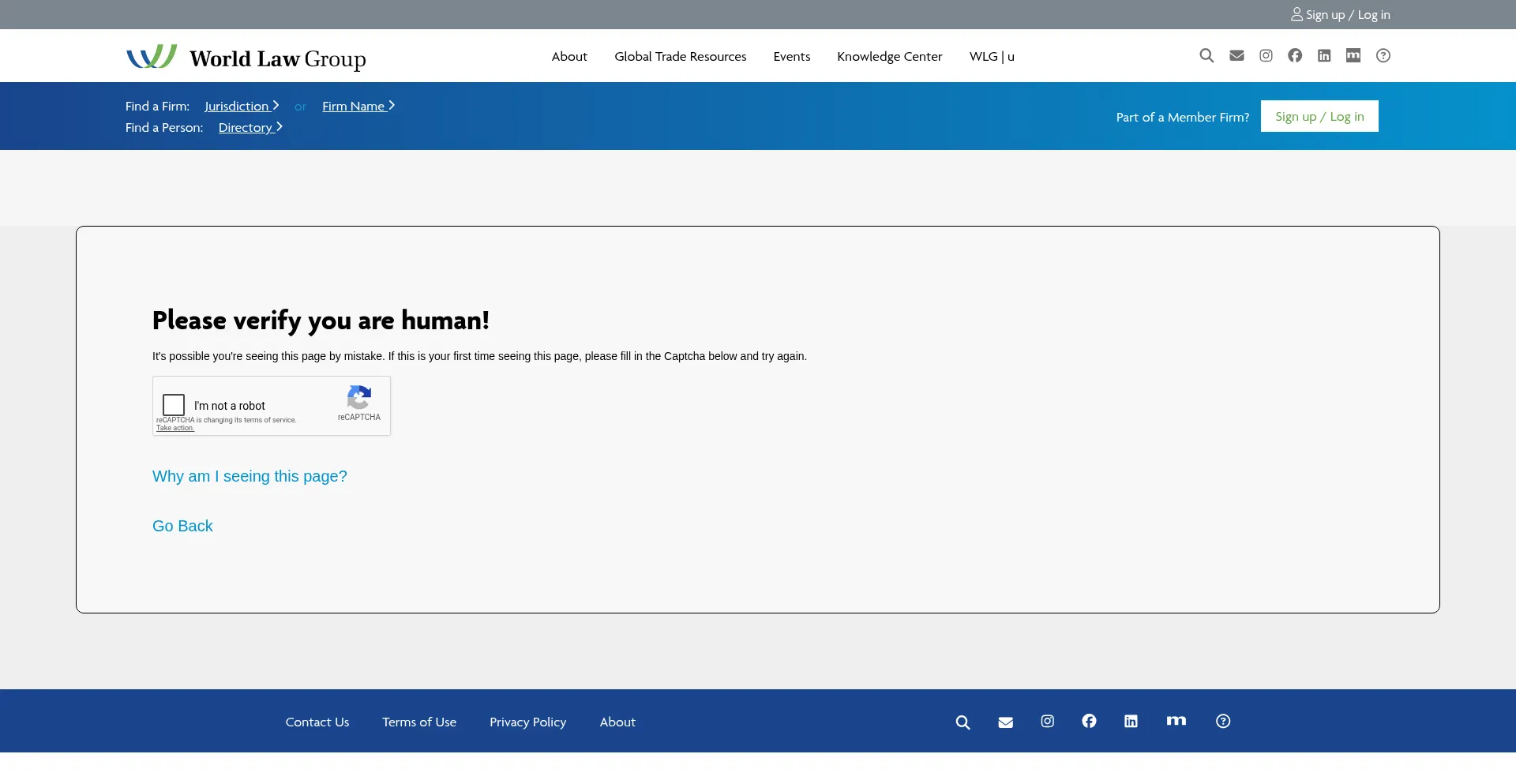1516x784 pixels.
Task: Open the About menu in navigation
Action: (569, 56)
